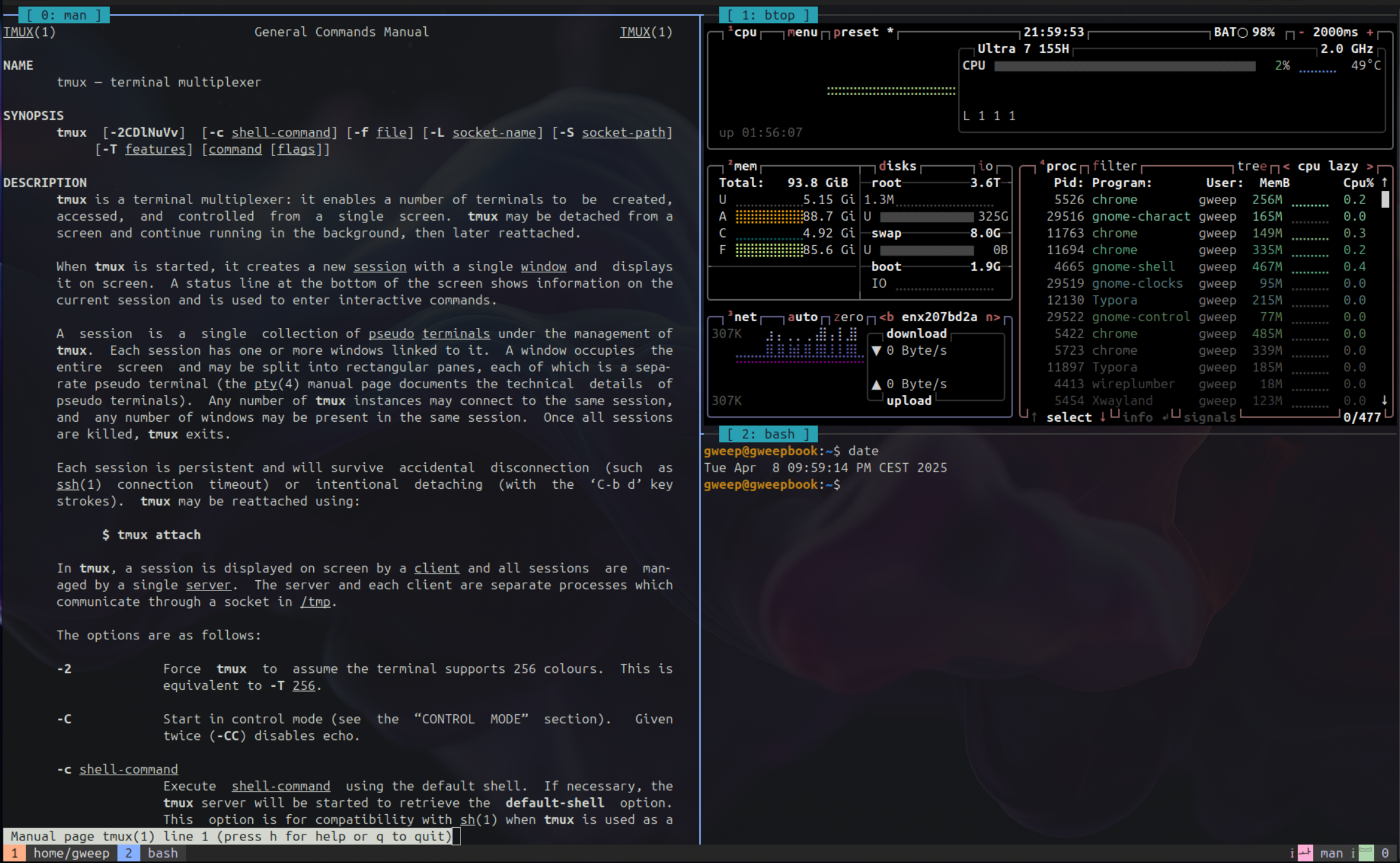1400x863 pixels.
Task: Click the CPU usage bar in btop
Action: pos(1125,66)
